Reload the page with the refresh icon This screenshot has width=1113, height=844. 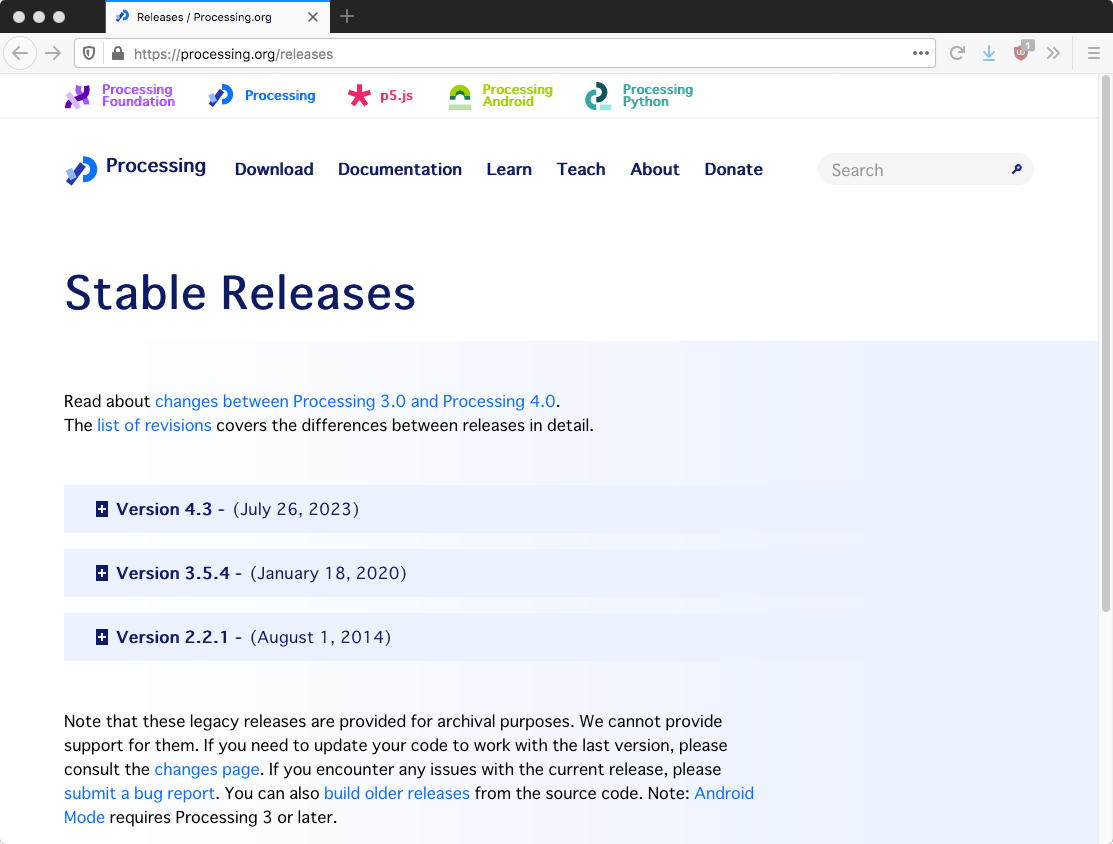(x=957, y=53)
